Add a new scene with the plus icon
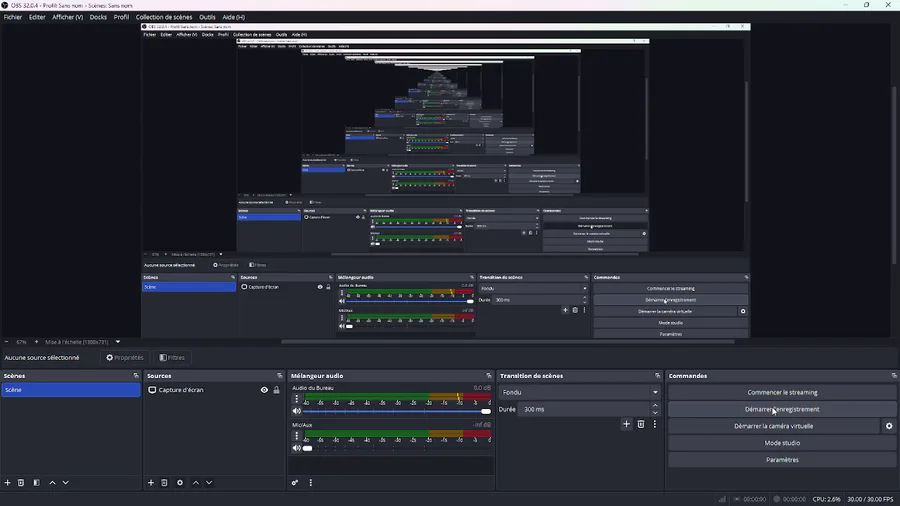This screenshot has height=506, width=900. point(7,482)
